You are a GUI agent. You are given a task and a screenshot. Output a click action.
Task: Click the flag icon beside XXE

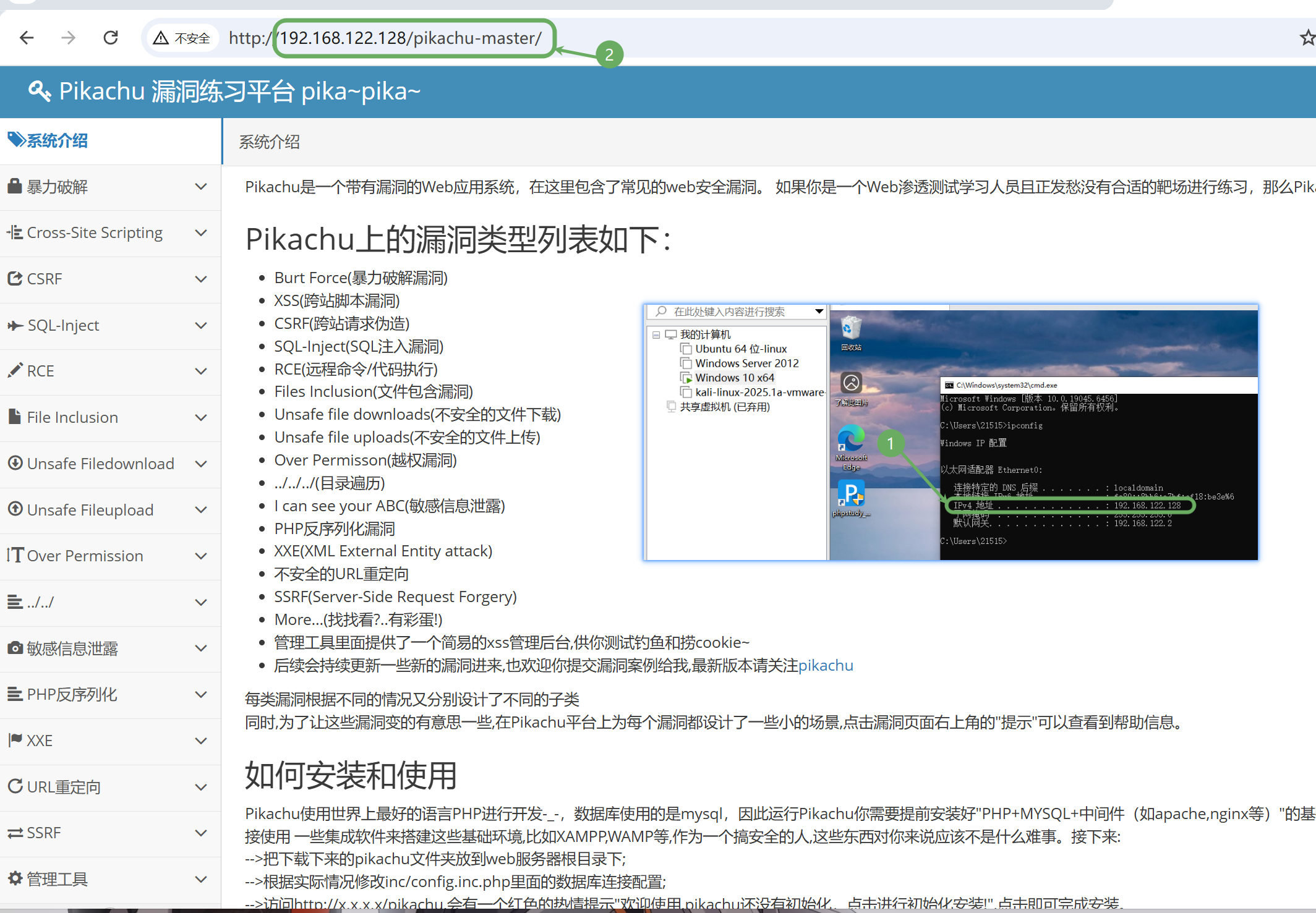click(15, 739)
